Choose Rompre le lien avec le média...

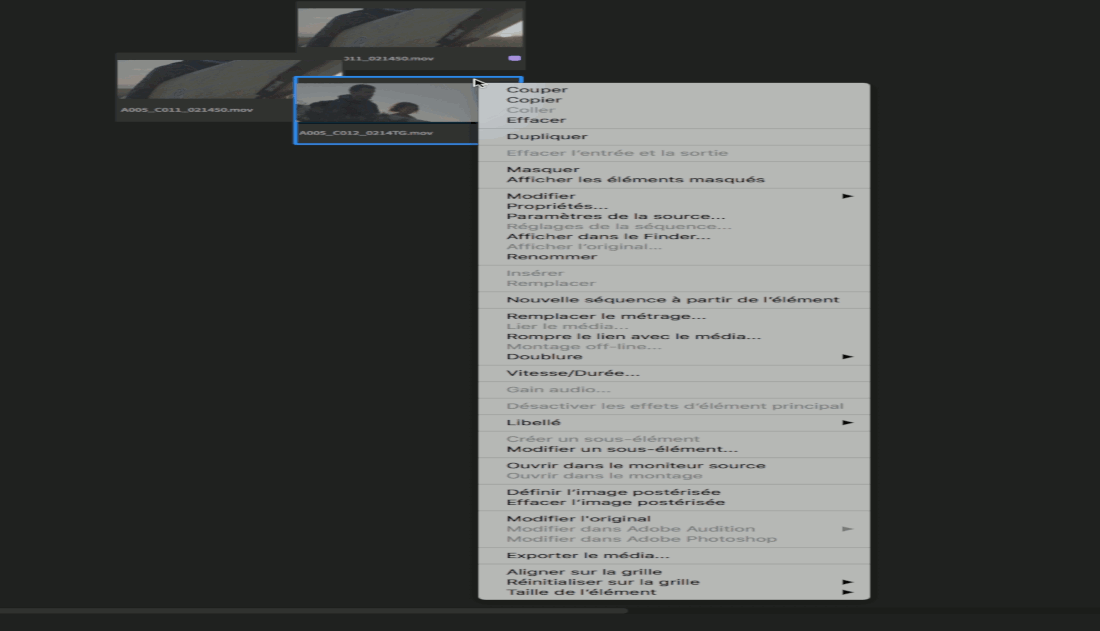[673, 336]
